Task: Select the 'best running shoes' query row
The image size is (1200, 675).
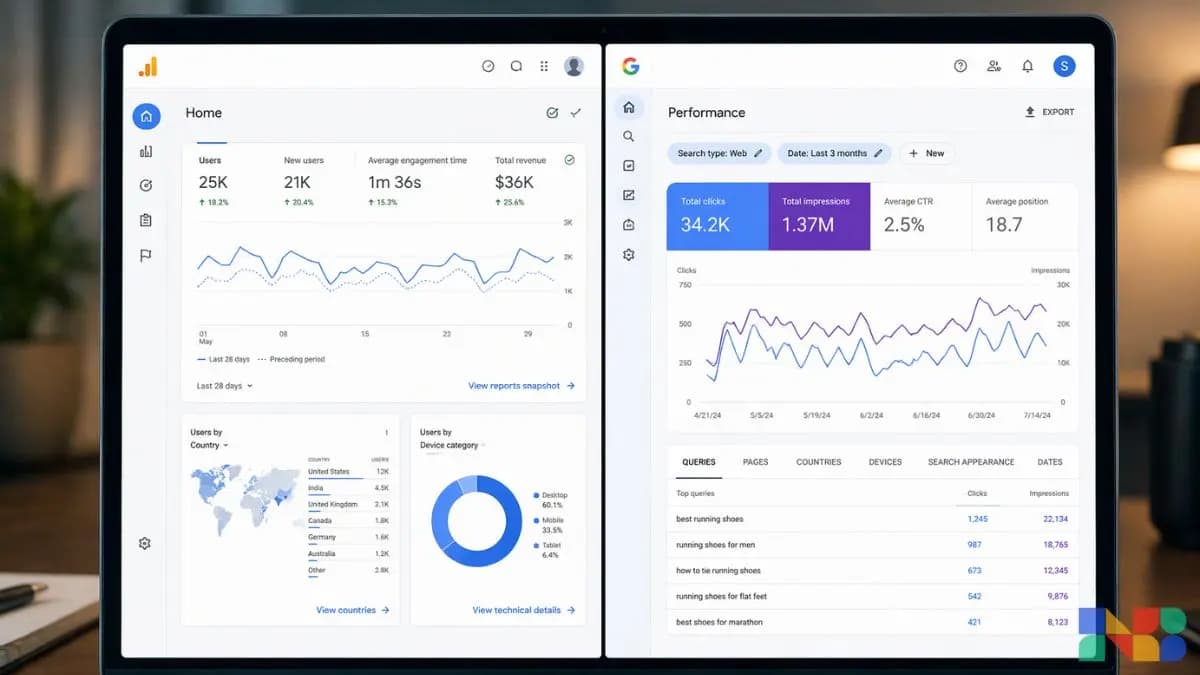Action: [x=872, y=519]
